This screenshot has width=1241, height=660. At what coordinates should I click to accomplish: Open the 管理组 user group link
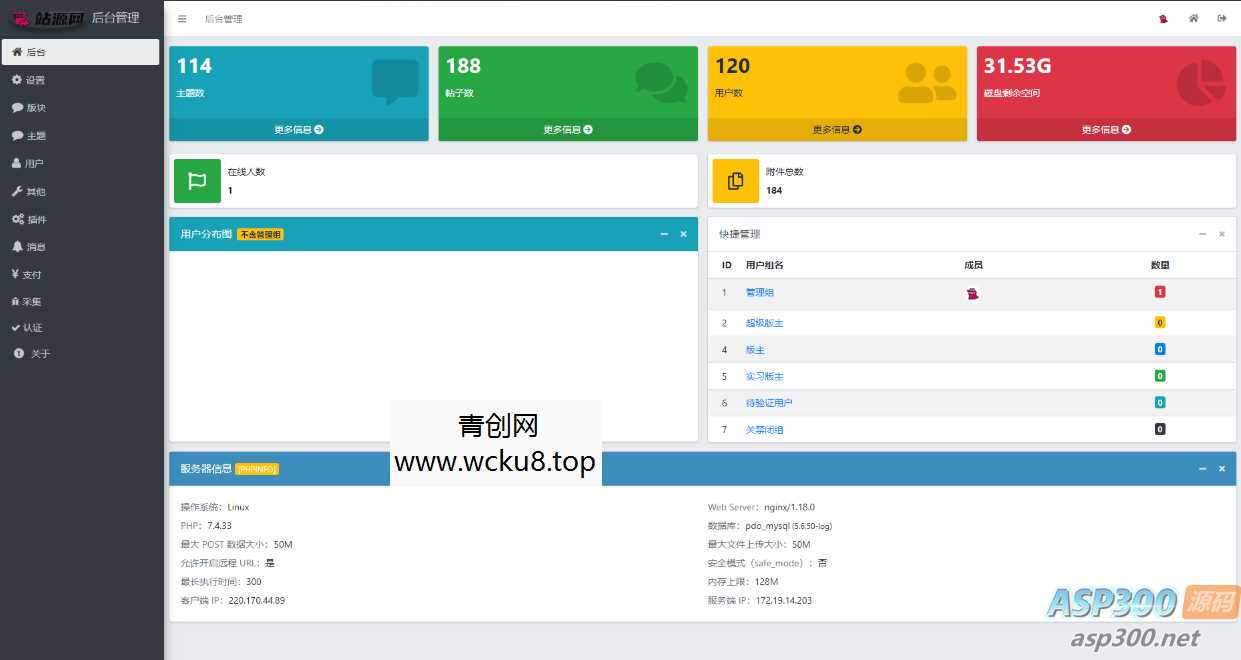759,293
